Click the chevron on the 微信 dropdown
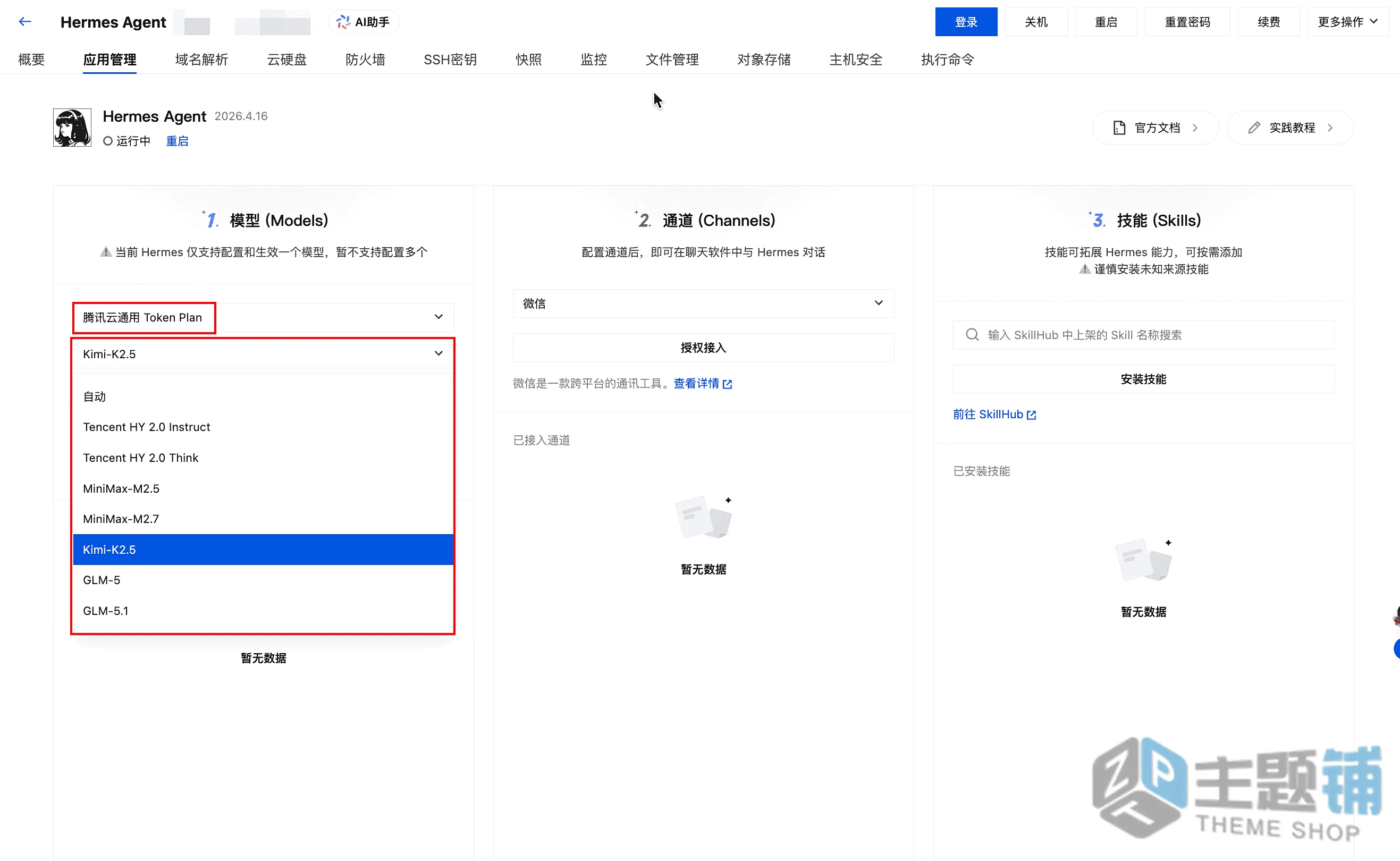The width and height of the screenshot is (1400, 861). point(879,303)
